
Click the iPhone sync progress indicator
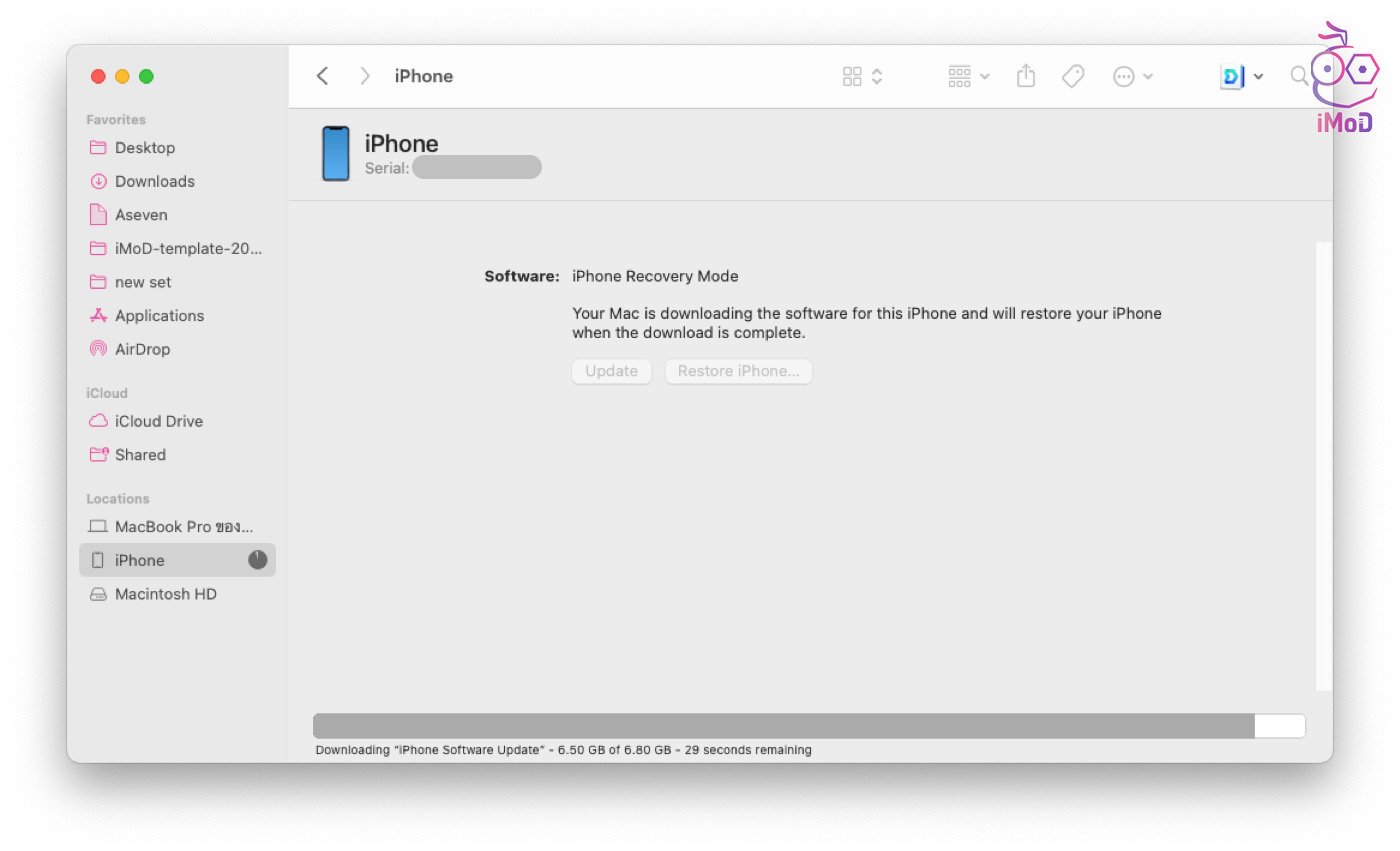tap(258, 560)
